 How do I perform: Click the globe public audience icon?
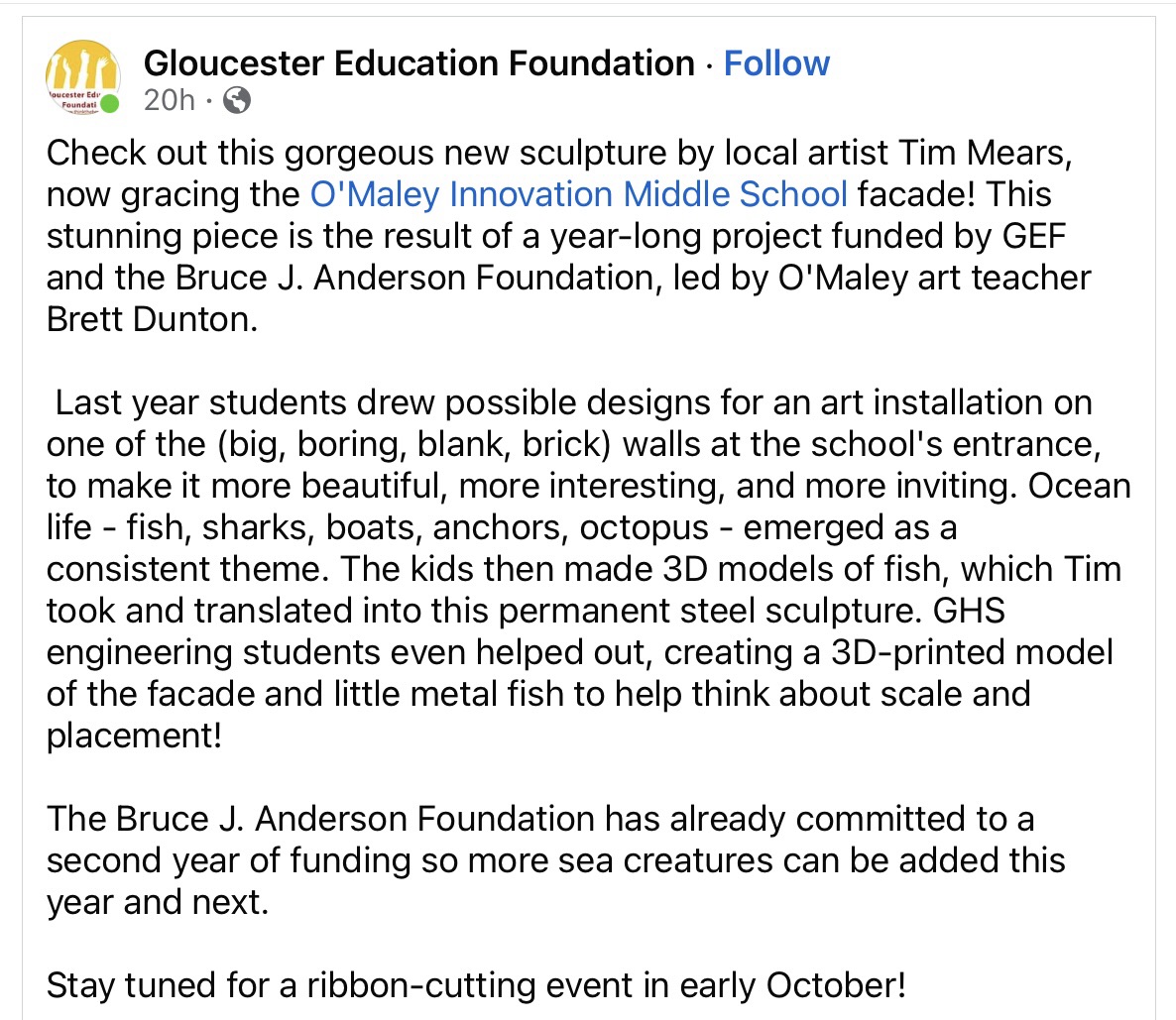click(237, 99)
